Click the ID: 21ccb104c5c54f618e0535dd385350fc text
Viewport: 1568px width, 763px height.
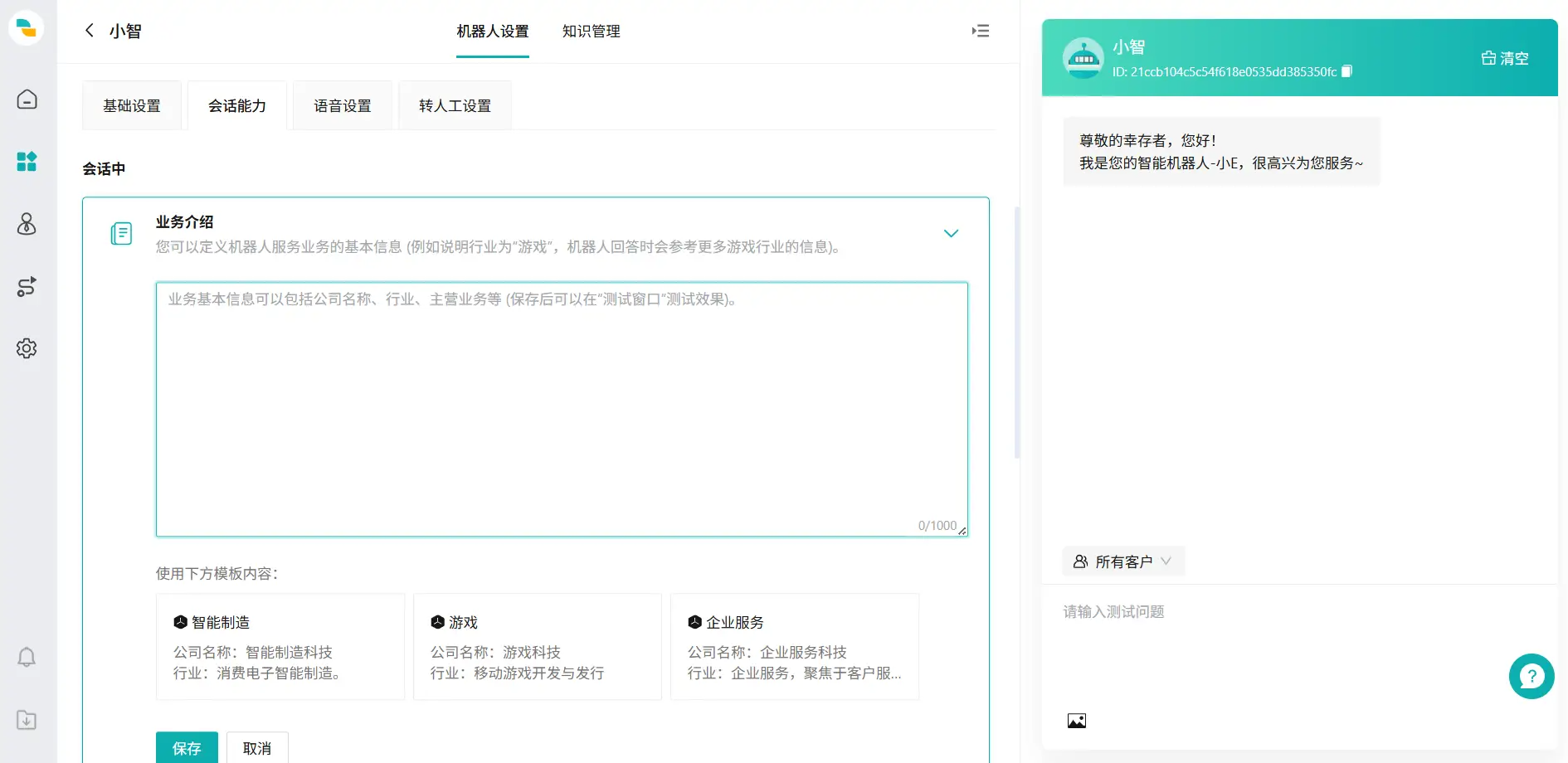(1225, 72)
